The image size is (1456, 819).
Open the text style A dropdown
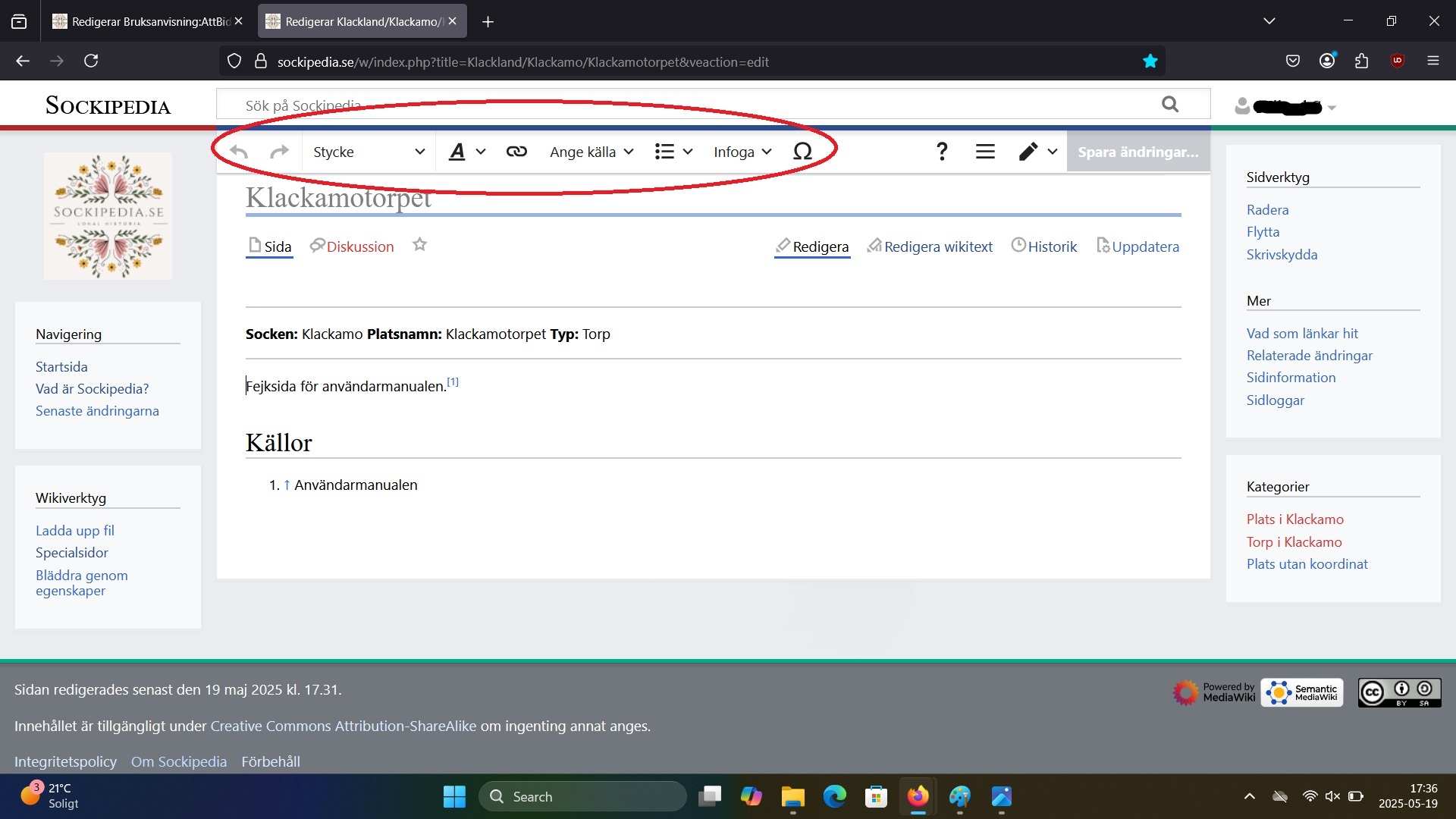click(466, 152)
